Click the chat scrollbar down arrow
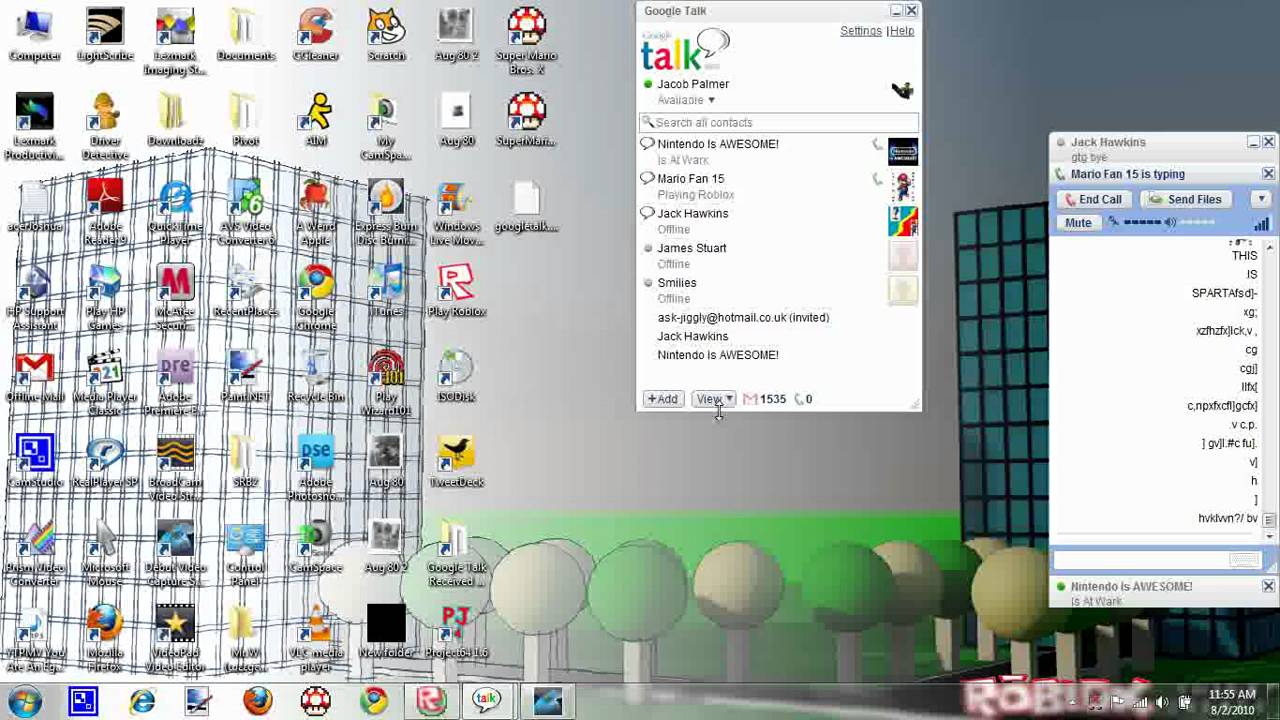The image size is (1280, 720). click(1270, 537)
